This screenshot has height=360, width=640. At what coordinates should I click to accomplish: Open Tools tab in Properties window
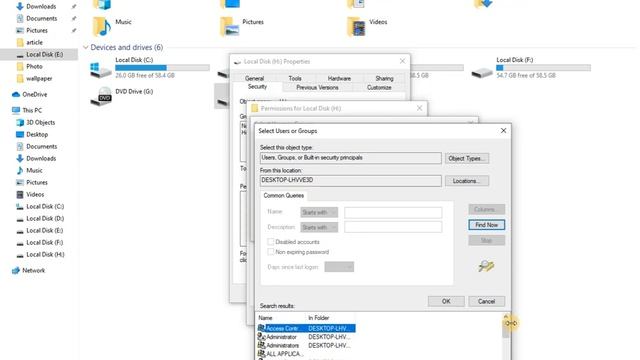tap(295, 78)
